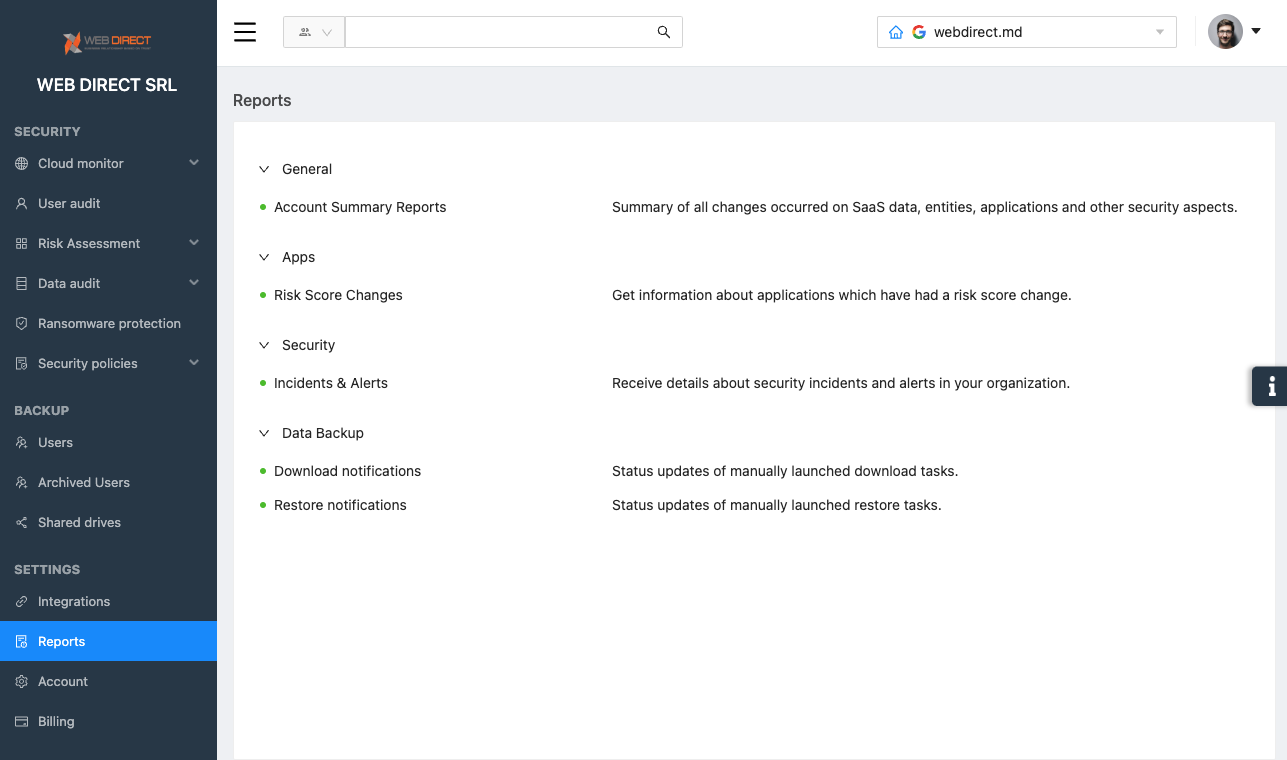
Task: Collapse the Data Backup reports section
Action: click(264, 433)
